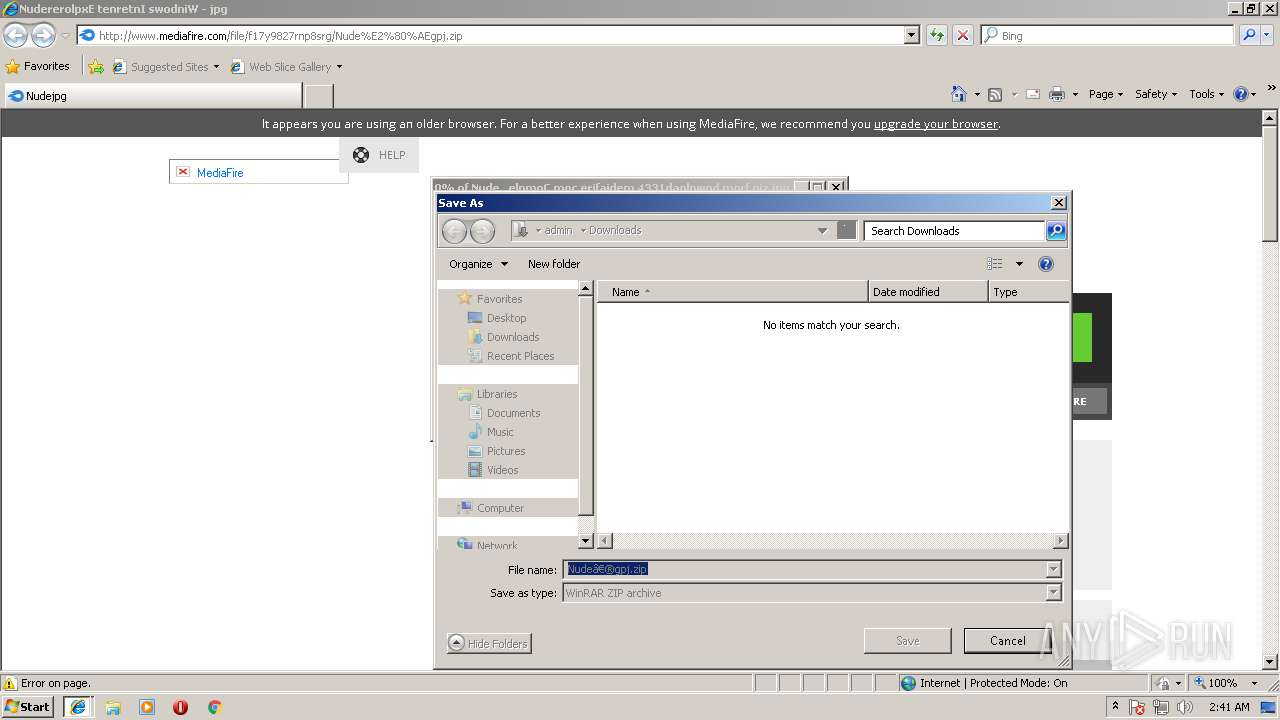Open the Organize dropdown menu
The height and width of the screenshot is (720, 1280).
pos(478,264)
